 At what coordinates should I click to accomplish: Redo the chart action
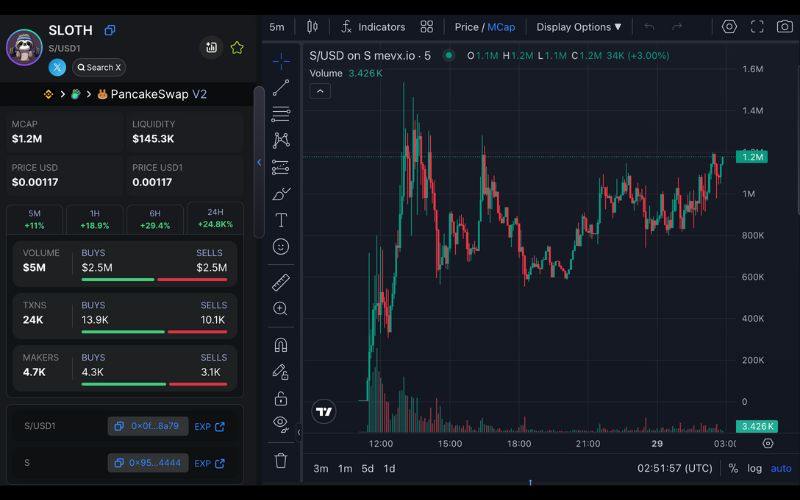click(677, 27)
